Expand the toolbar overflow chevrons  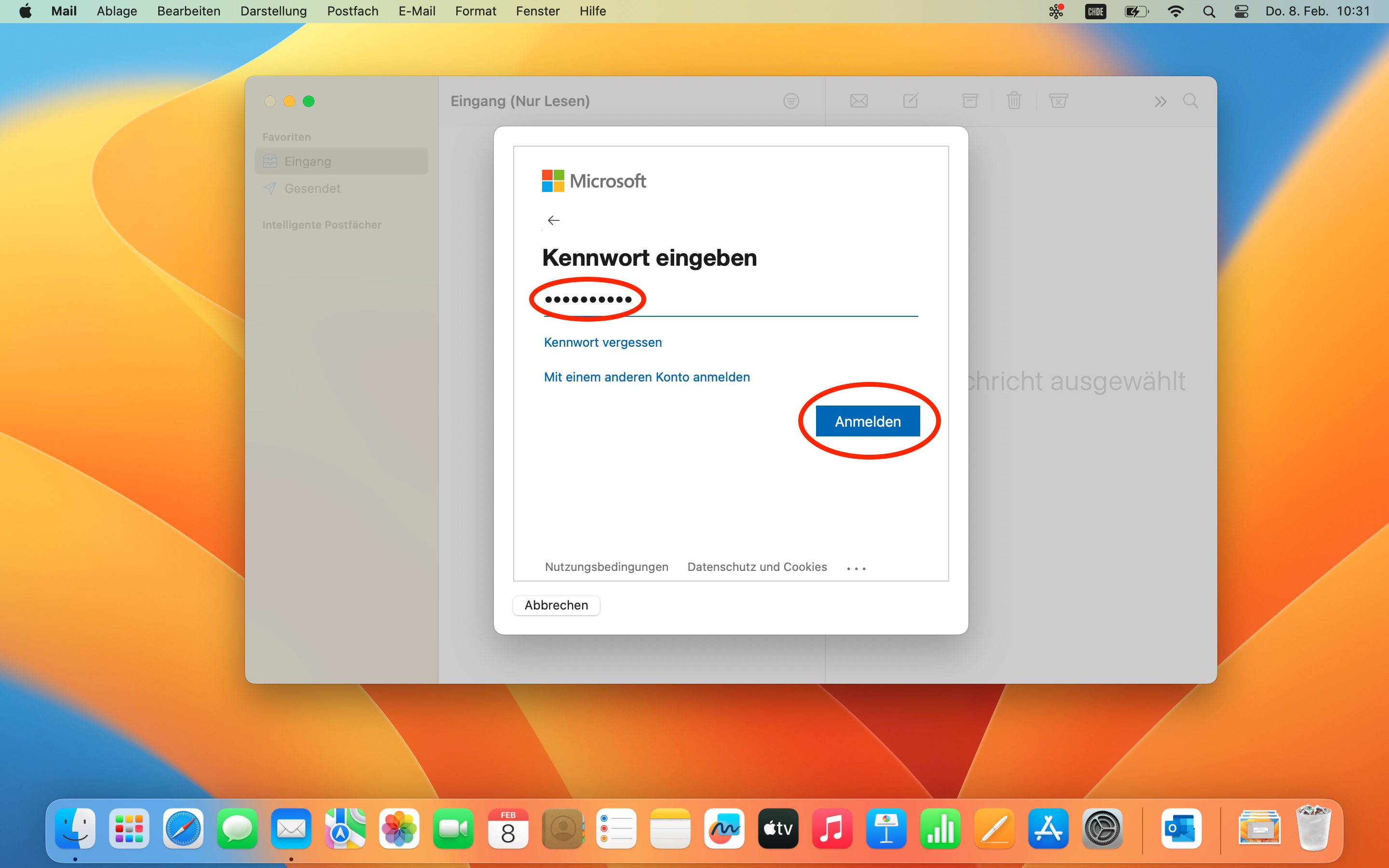pos(1160,102)
